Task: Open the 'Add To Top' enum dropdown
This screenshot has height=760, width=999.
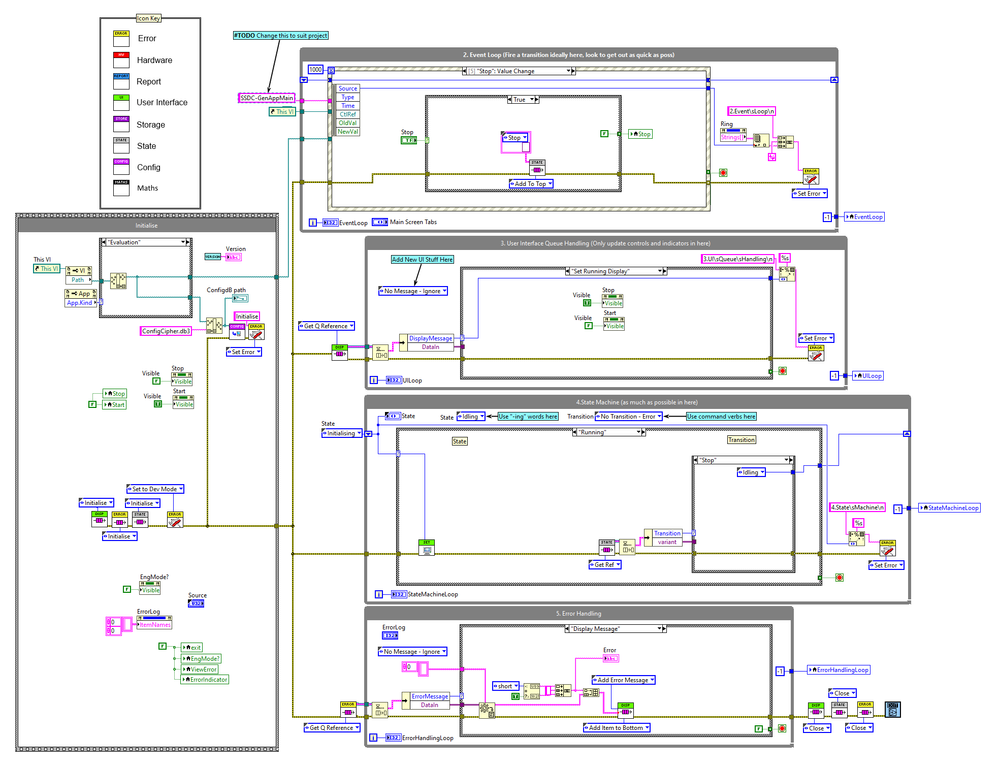Action: point(531,184)
